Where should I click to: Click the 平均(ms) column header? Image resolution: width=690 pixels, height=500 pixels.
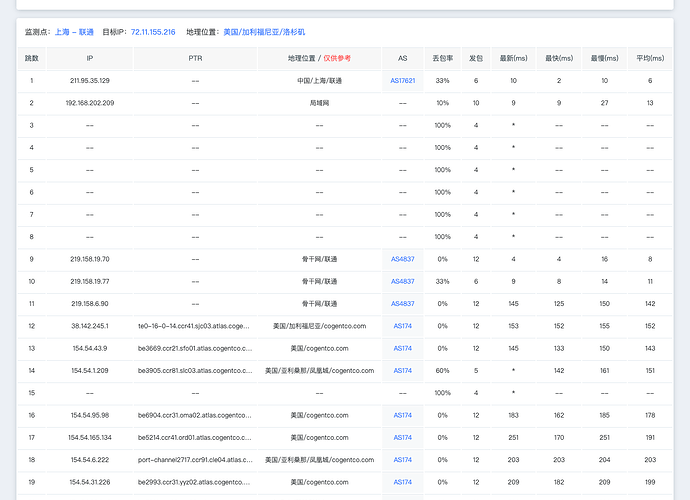tap(650, 58)
